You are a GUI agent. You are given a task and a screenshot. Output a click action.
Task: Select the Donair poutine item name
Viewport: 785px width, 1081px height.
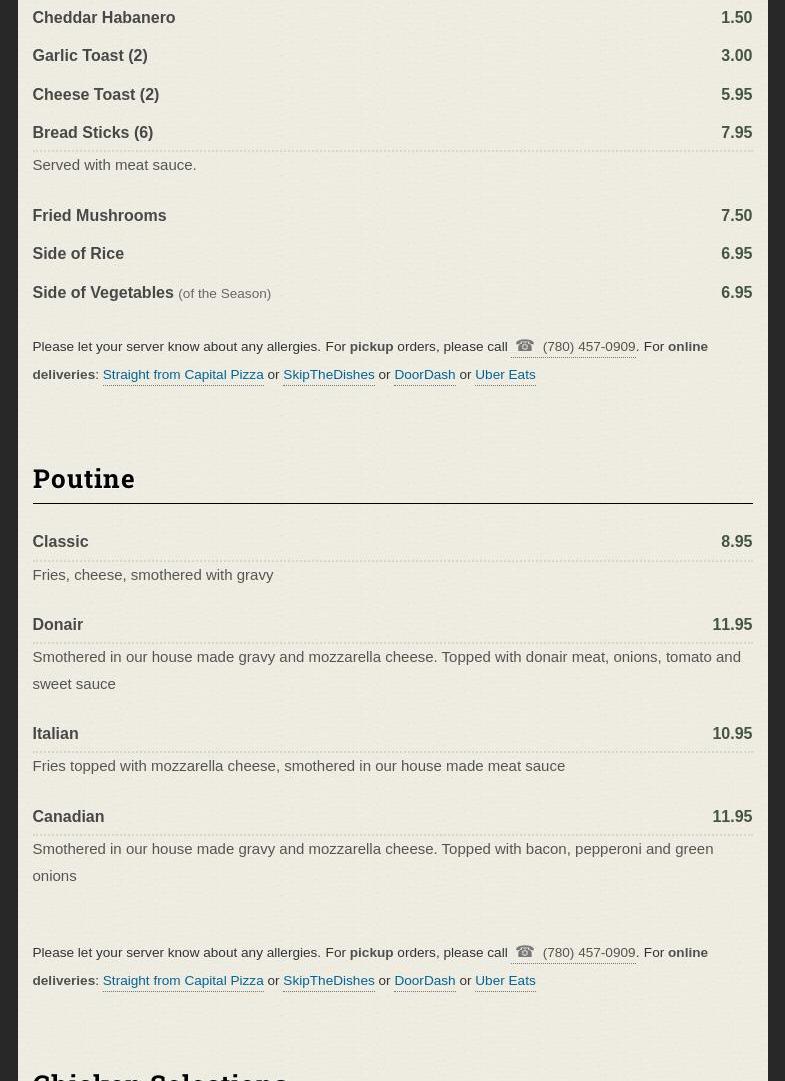point(57,625)
